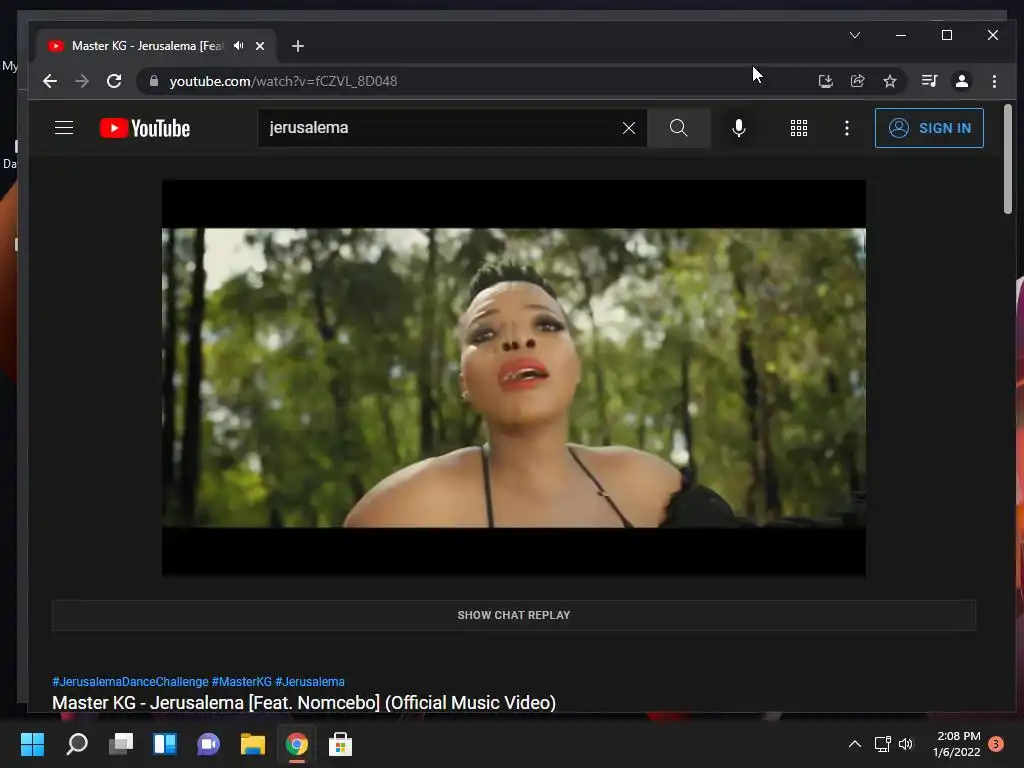Reload the YouTube page
This screenshot has width=1024, height=768.
pos(114,81)
